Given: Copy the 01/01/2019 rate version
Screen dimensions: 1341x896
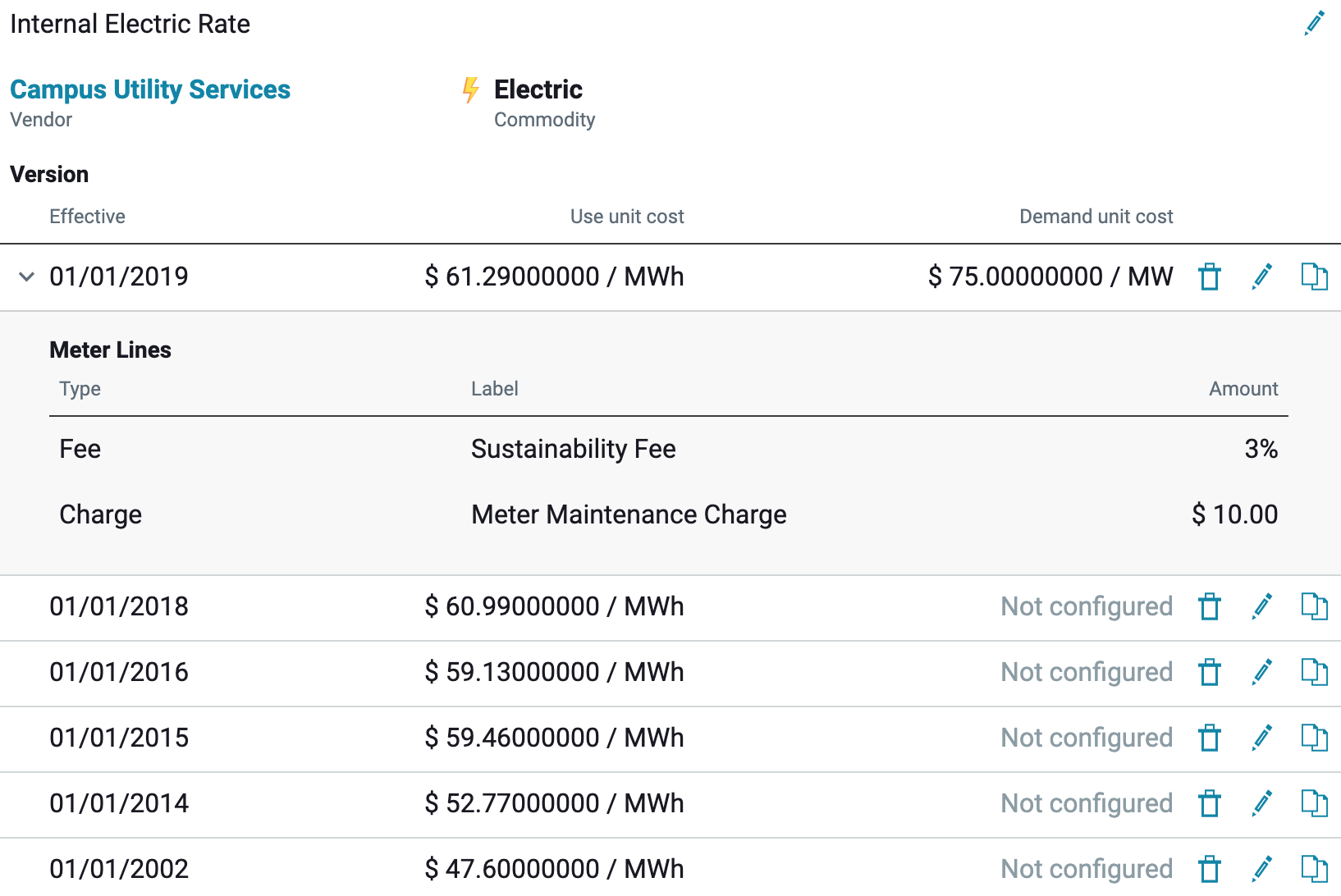Looking at the screenshot, I should pos(1316,277).
